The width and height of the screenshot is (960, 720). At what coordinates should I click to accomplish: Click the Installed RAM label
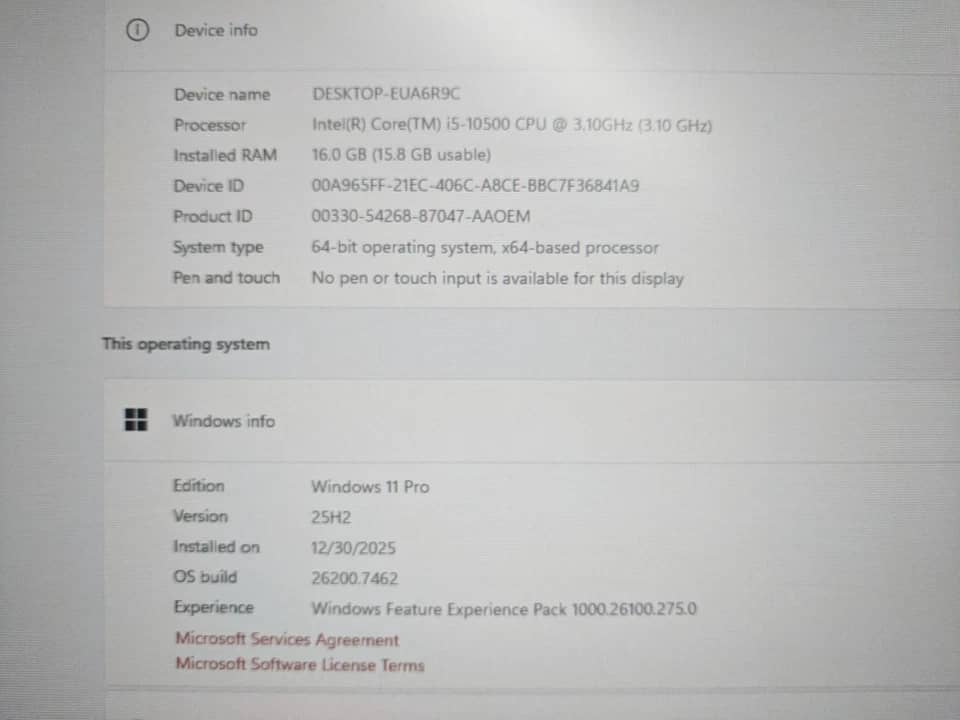(225, 155)
